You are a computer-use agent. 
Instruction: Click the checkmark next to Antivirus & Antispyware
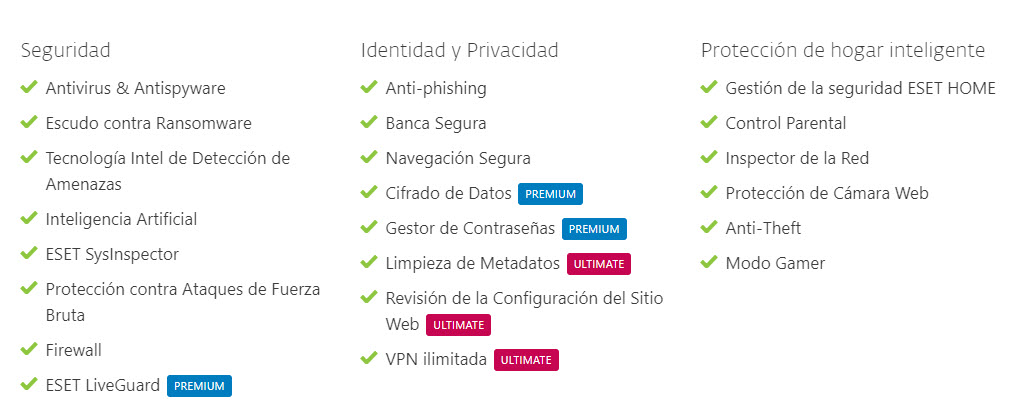[x=29, y=87]
